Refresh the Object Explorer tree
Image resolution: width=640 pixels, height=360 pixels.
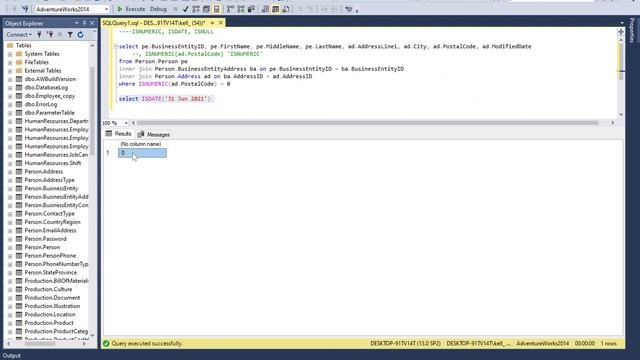80,35
